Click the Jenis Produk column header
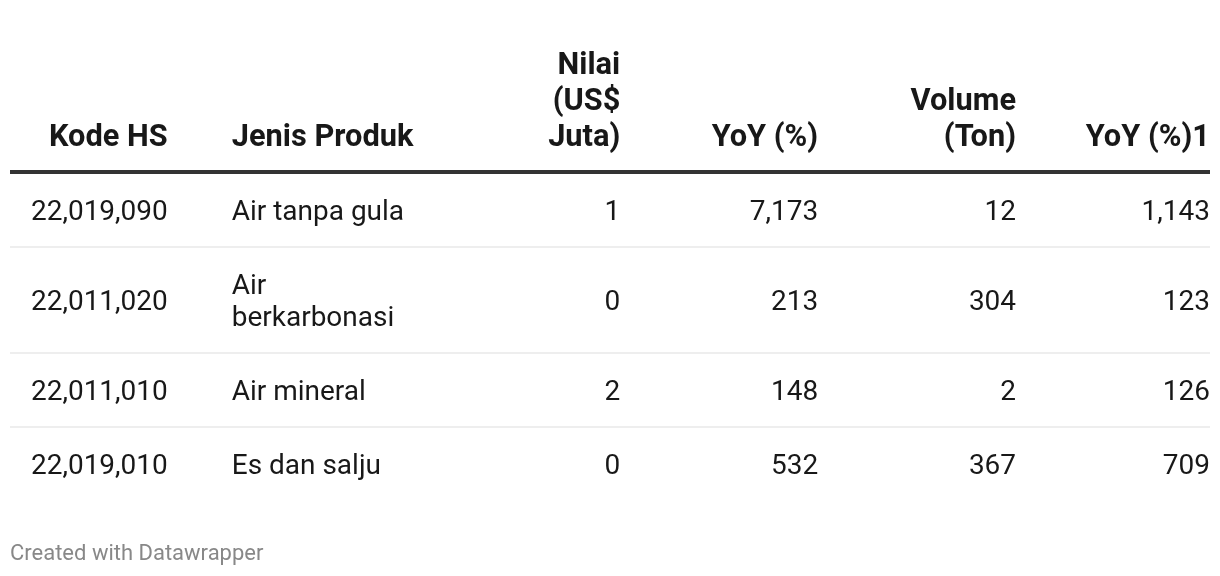The height and width of the screenshot is (576, 1220). click(x=322, y=135)
